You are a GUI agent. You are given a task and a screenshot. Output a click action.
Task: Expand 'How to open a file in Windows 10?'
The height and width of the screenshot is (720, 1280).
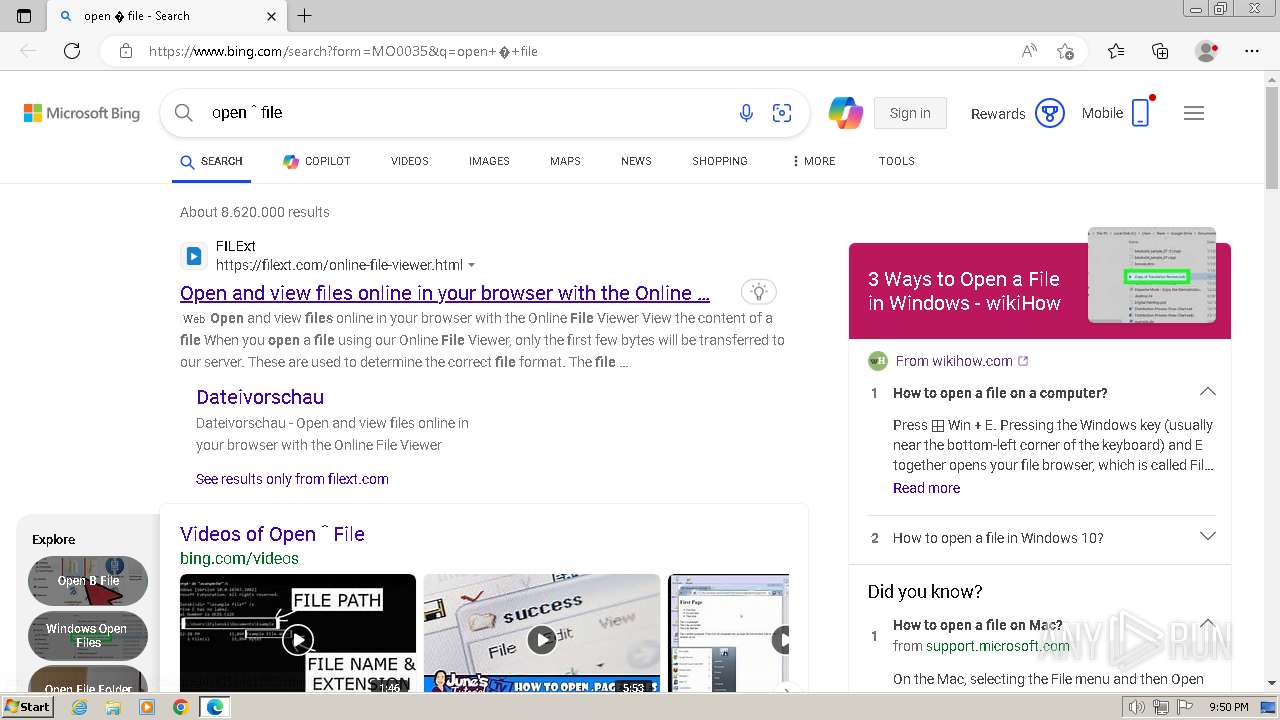1208,537
